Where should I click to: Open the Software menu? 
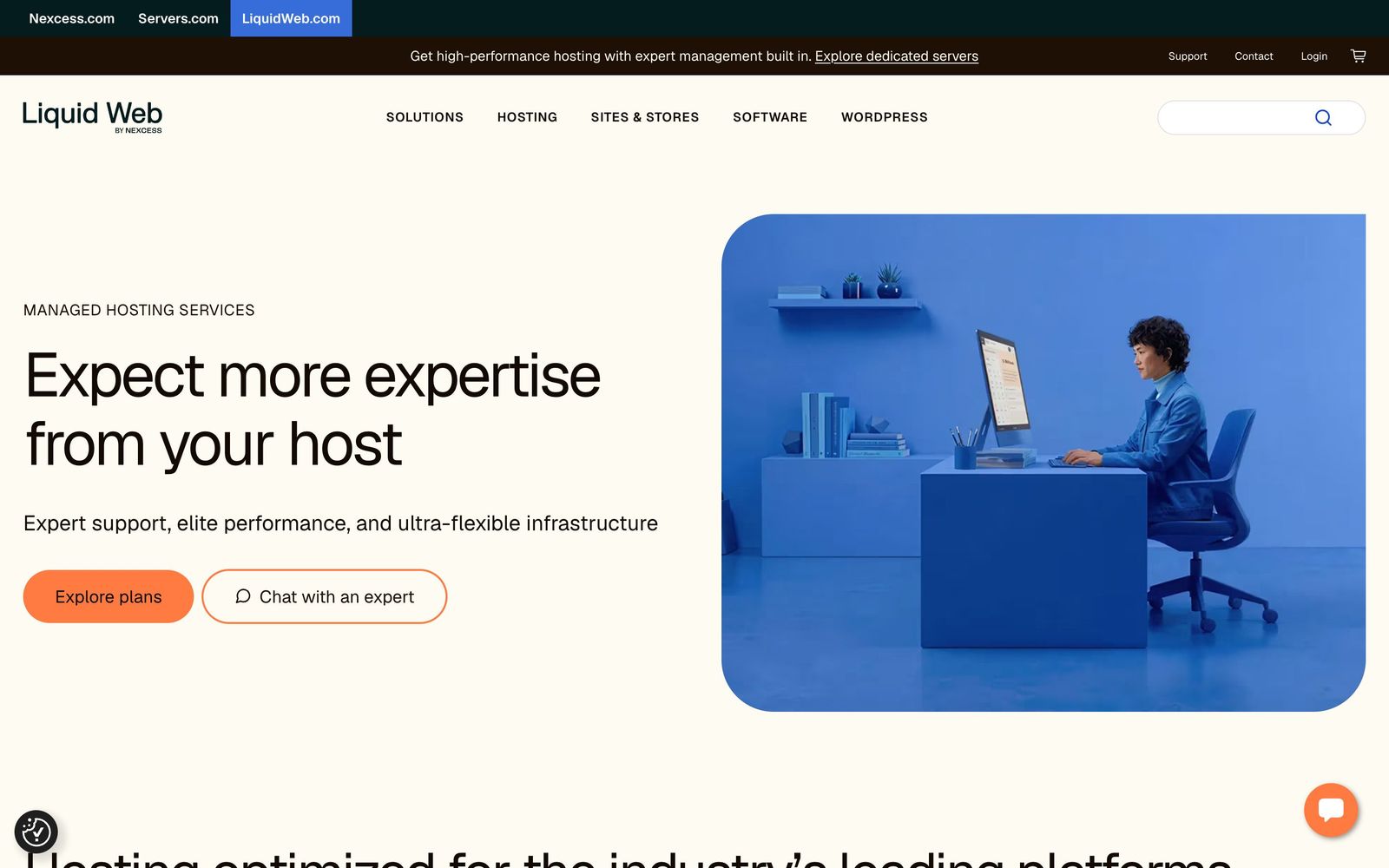(x=770, y=117)
